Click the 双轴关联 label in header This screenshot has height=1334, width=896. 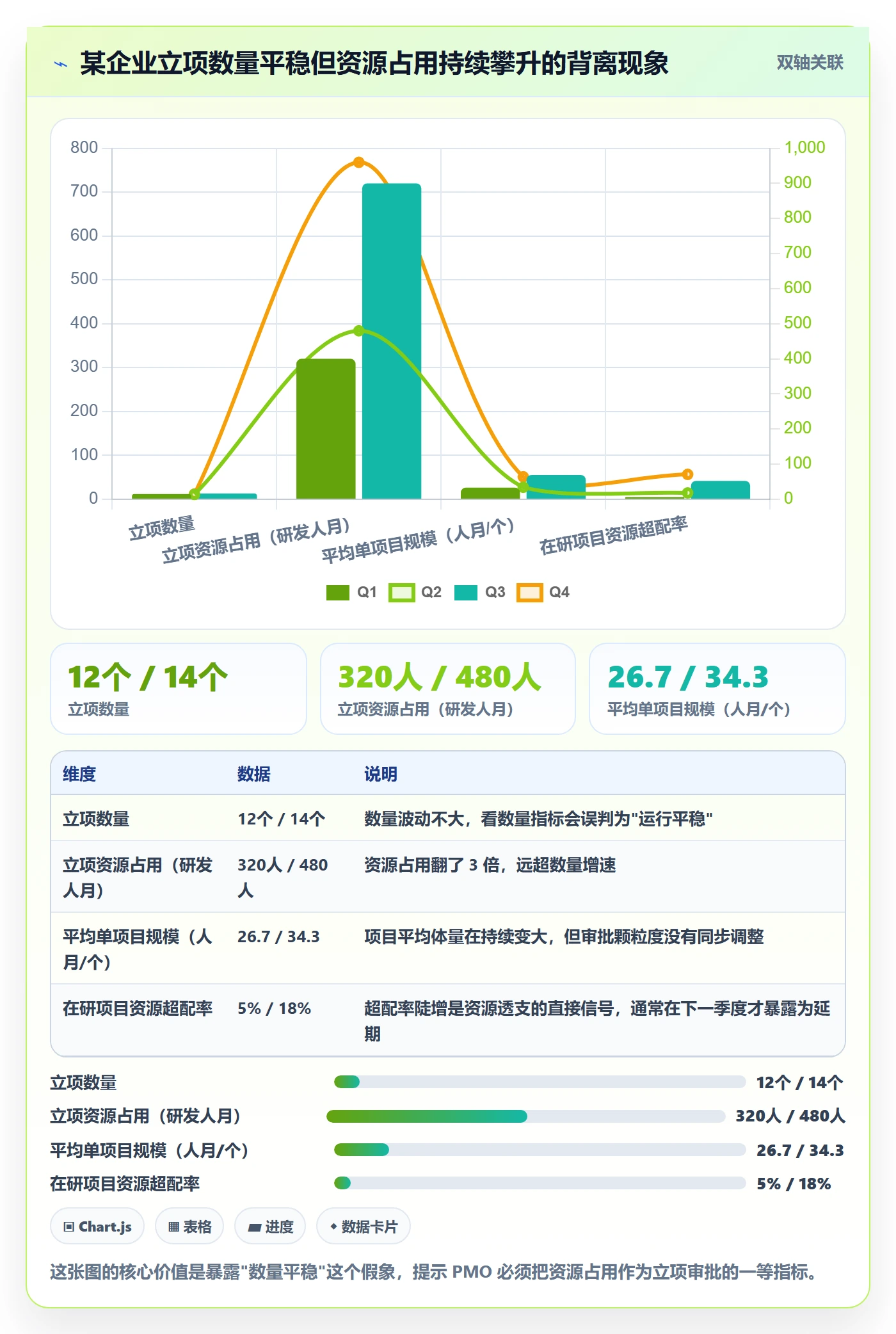coord(810,63)
